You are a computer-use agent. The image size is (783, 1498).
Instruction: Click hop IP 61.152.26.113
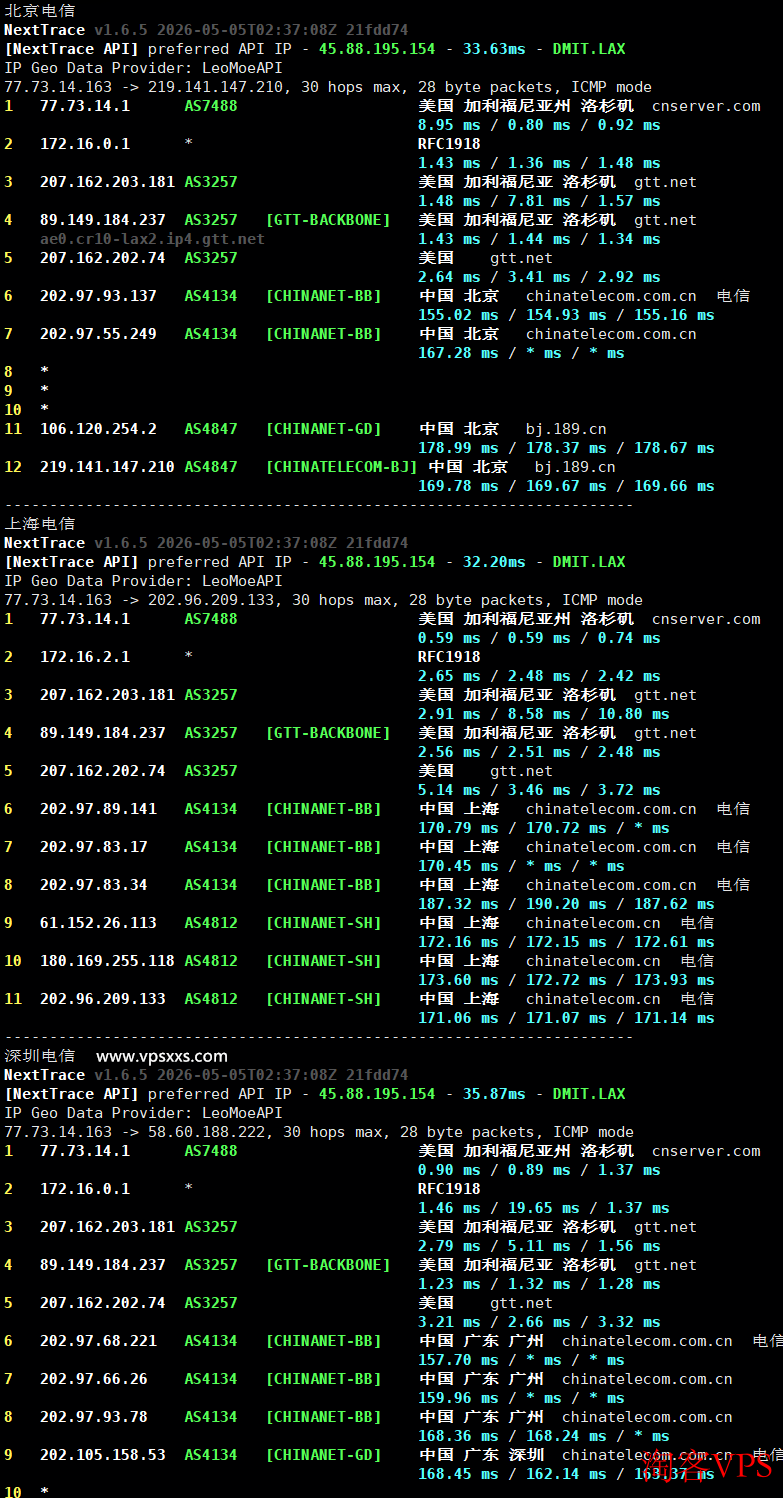98,922
